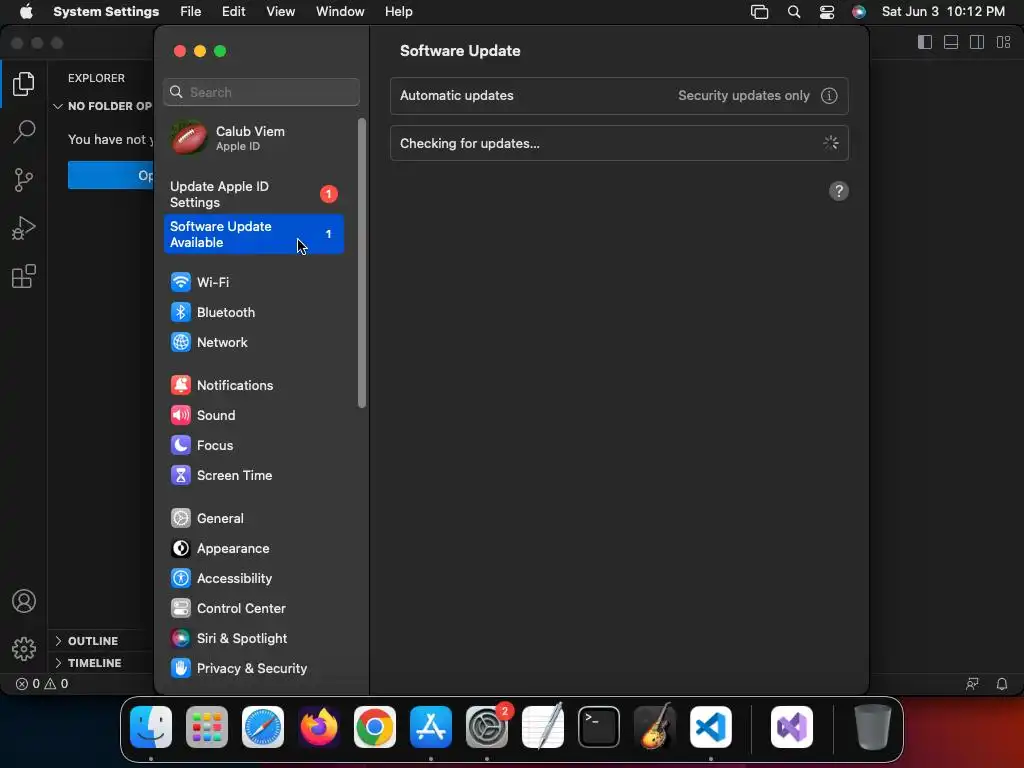Open Google Chrome from the Dock
Image resolution: width=1024 pixels, height=768 pixels.
(375, 727)
